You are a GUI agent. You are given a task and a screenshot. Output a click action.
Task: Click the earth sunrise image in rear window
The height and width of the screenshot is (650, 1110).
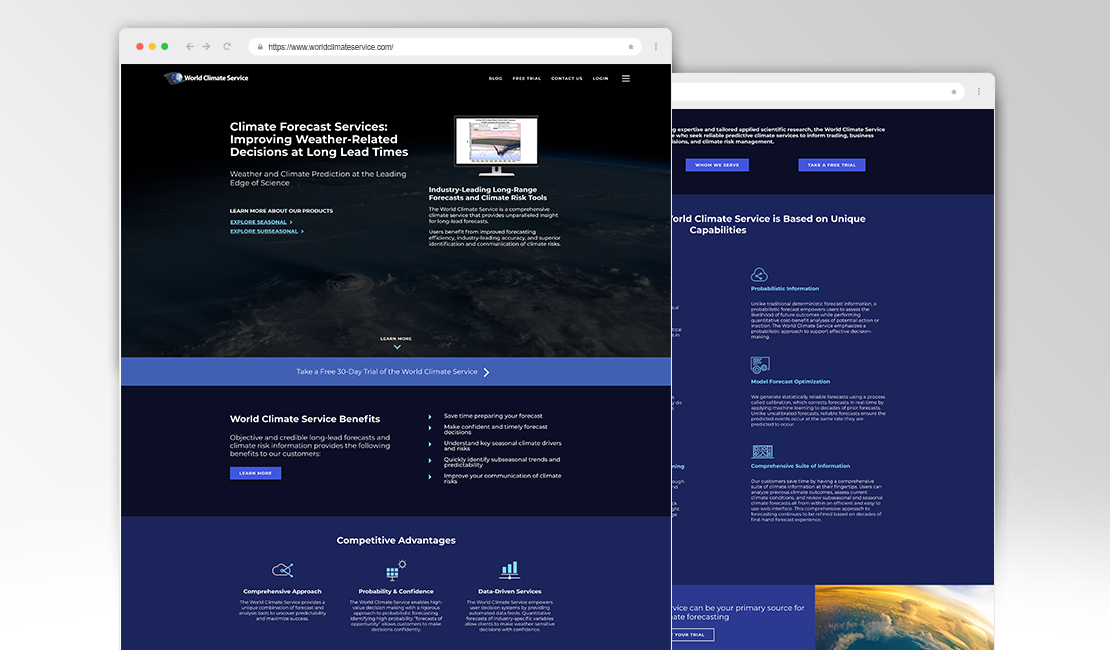904,617
